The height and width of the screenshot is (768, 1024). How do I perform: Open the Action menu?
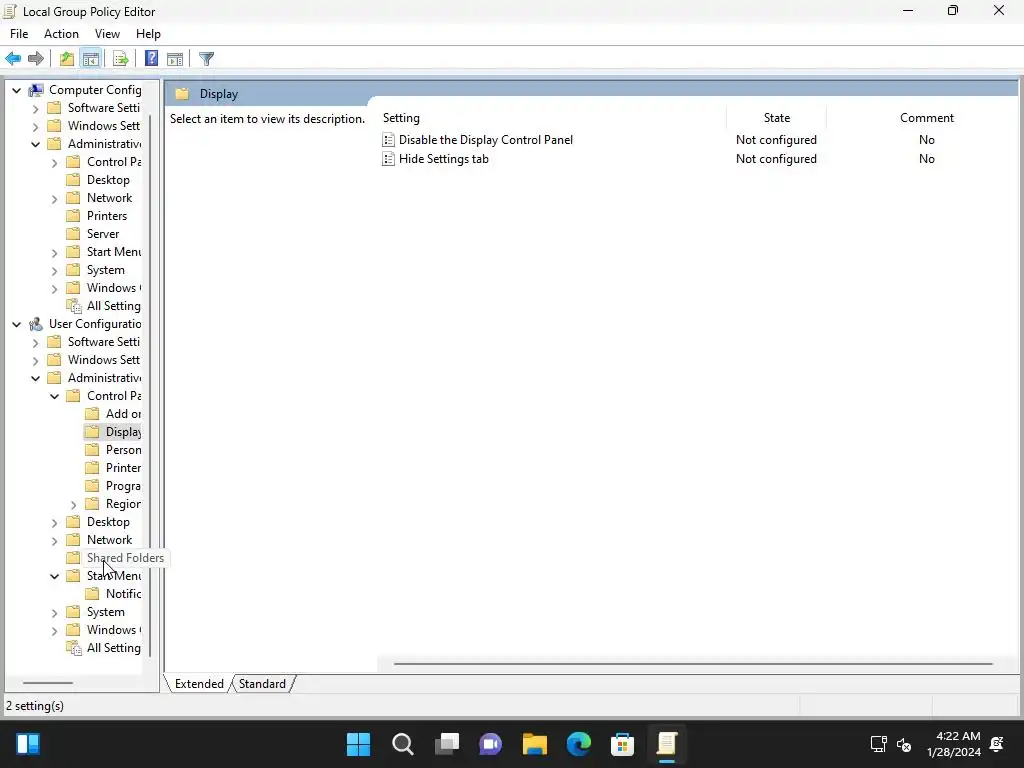pos(61,34)
